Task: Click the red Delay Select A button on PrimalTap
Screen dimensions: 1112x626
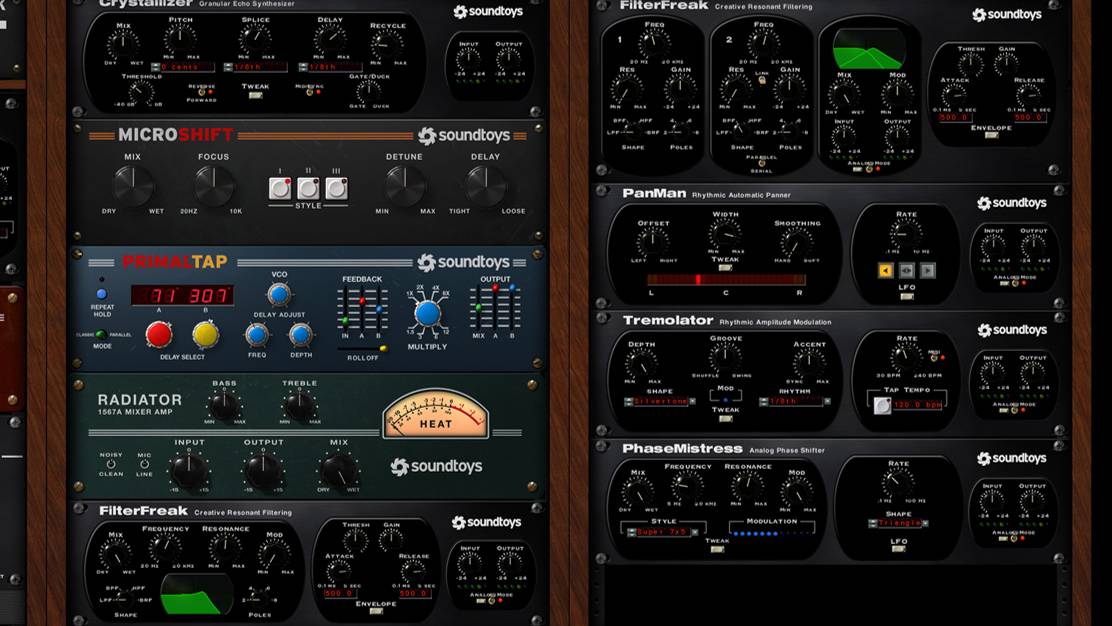Action: pyautogui.click(x=159, y=334)
